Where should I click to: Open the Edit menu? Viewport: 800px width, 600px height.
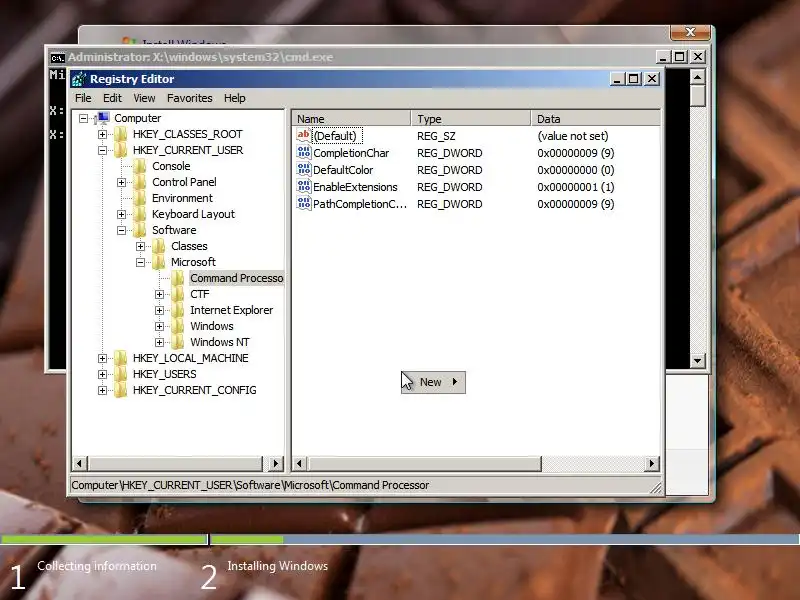coord(112,98)
